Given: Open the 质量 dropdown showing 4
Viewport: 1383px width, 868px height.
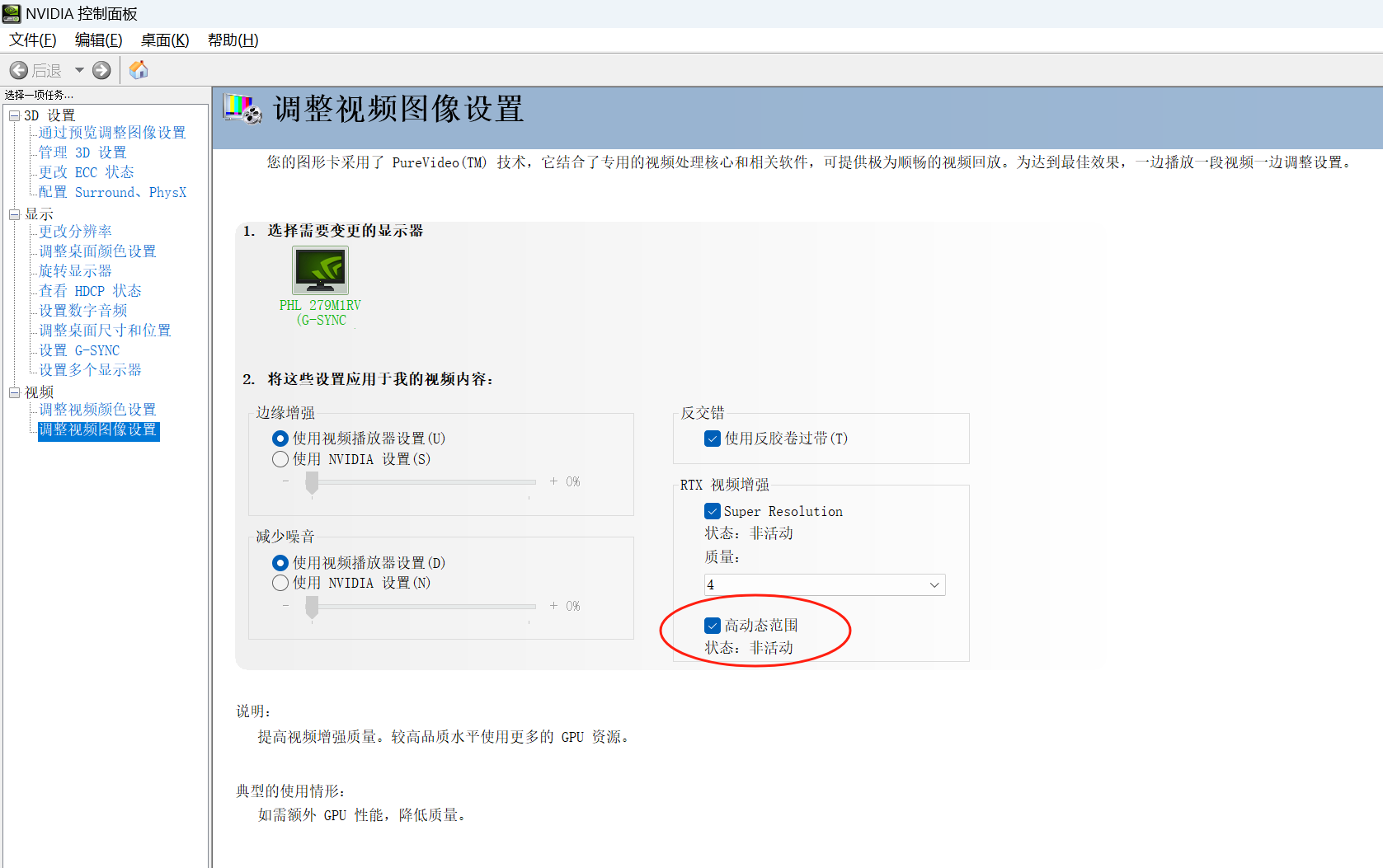Looking at the screenshot, I should click(825, 584).
